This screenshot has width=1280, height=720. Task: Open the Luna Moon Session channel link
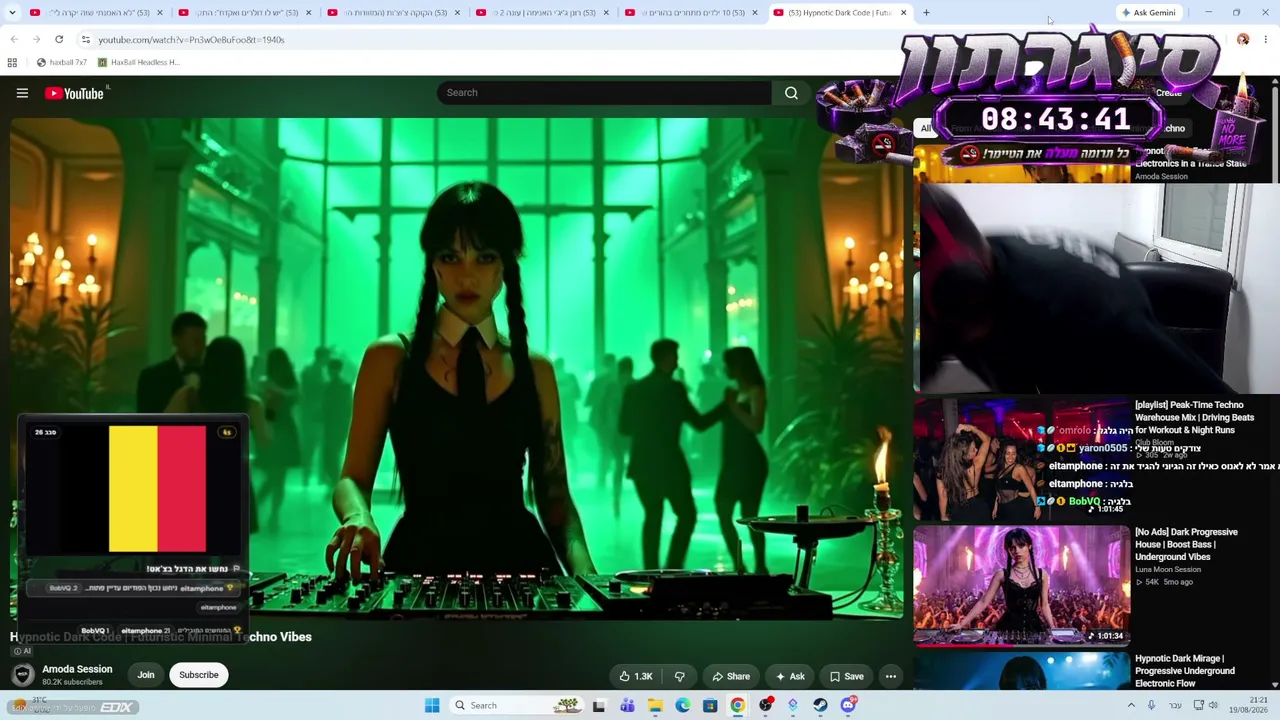(1168, 569)
